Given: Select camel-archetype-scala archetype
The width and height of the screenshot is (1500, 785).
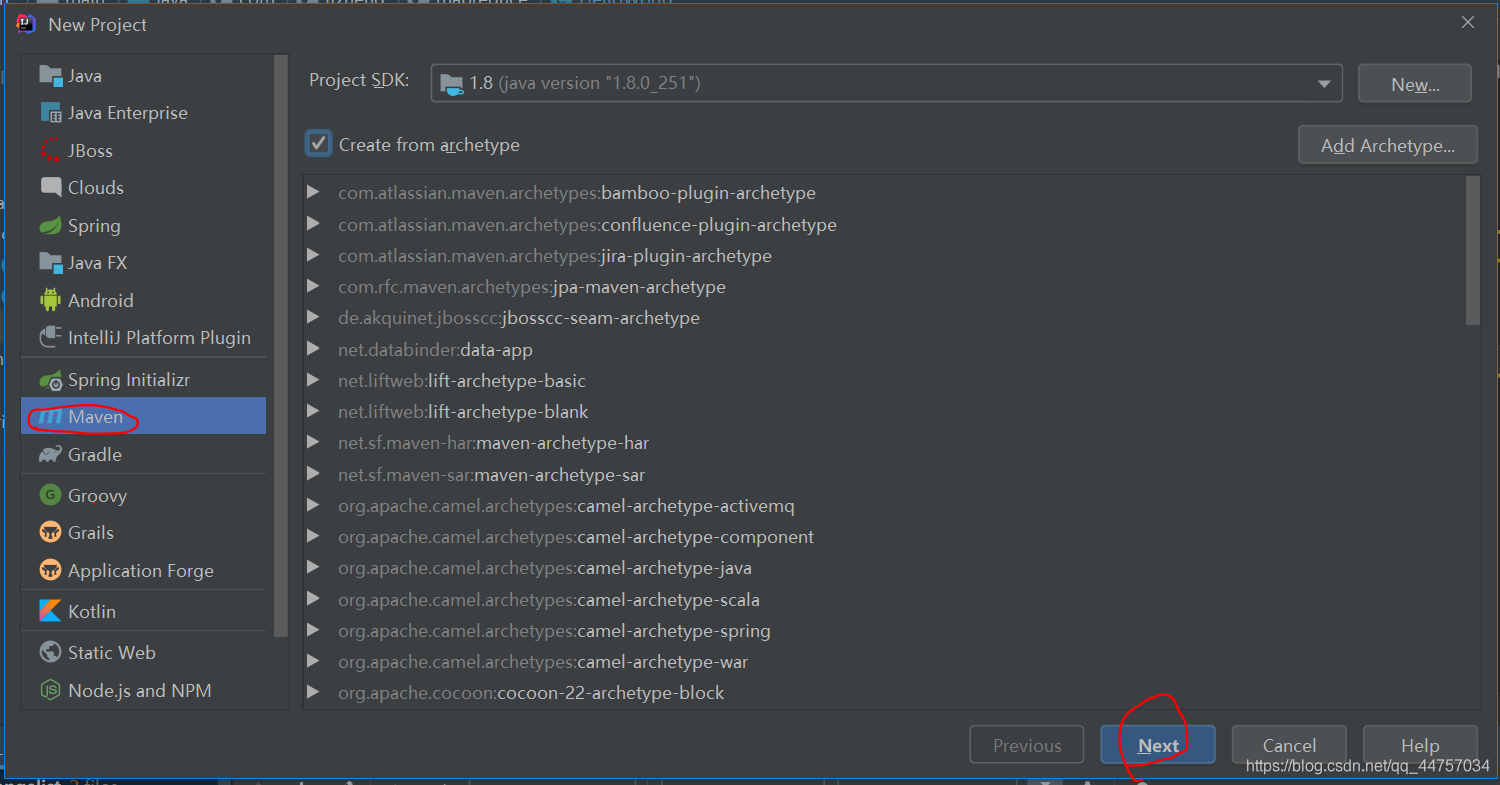Looking at the screenshot, I should 549,599.
